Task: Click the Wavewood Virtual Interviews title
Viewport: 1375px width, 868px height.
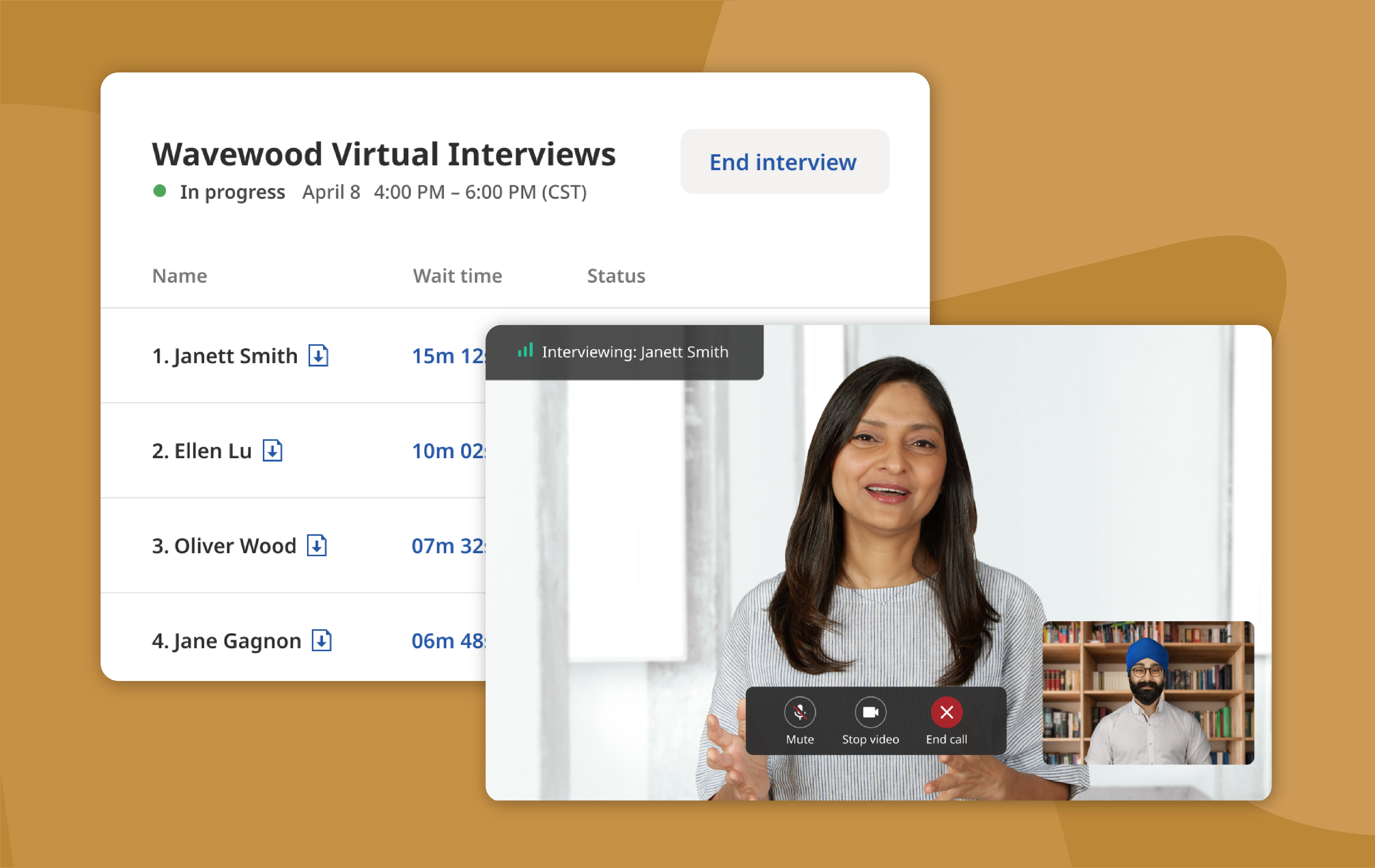Action: (x=384, y=154)
